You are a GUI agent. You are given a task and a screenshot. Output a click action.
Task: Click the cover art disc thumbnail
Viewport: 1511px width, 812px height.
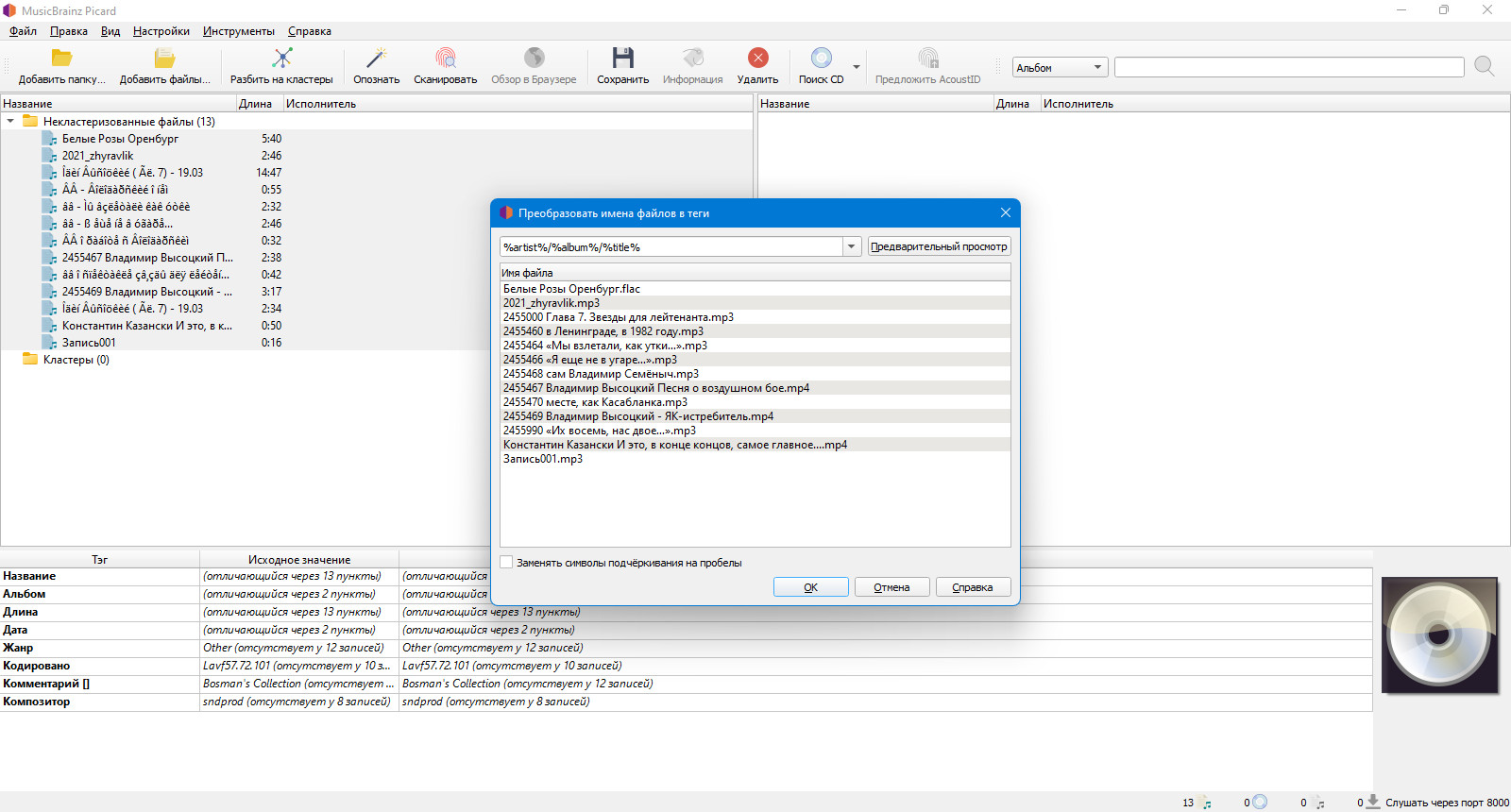pyautogui.click(x=1439, y=635)
